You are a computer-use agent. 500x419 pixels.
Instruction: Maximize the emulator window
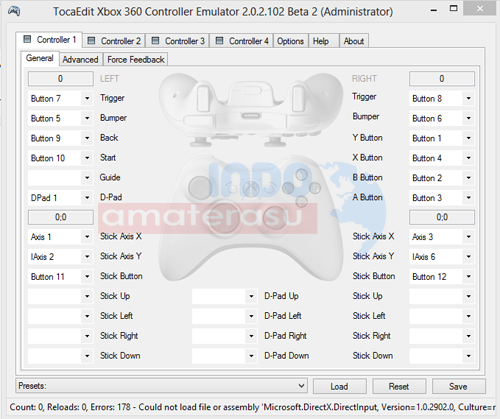[453, 9]
